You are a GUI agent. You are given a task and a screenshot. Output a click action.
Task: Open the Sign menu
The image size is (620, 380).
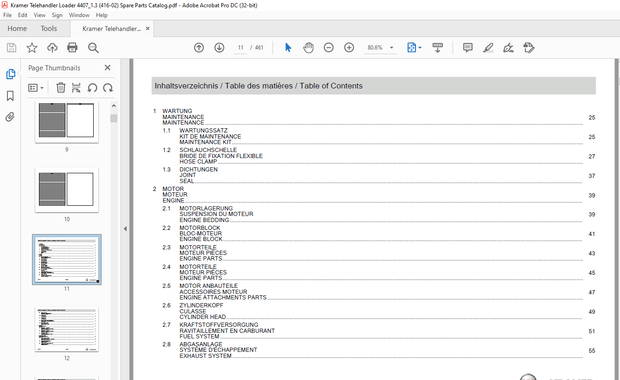click(x=57, y=15)
